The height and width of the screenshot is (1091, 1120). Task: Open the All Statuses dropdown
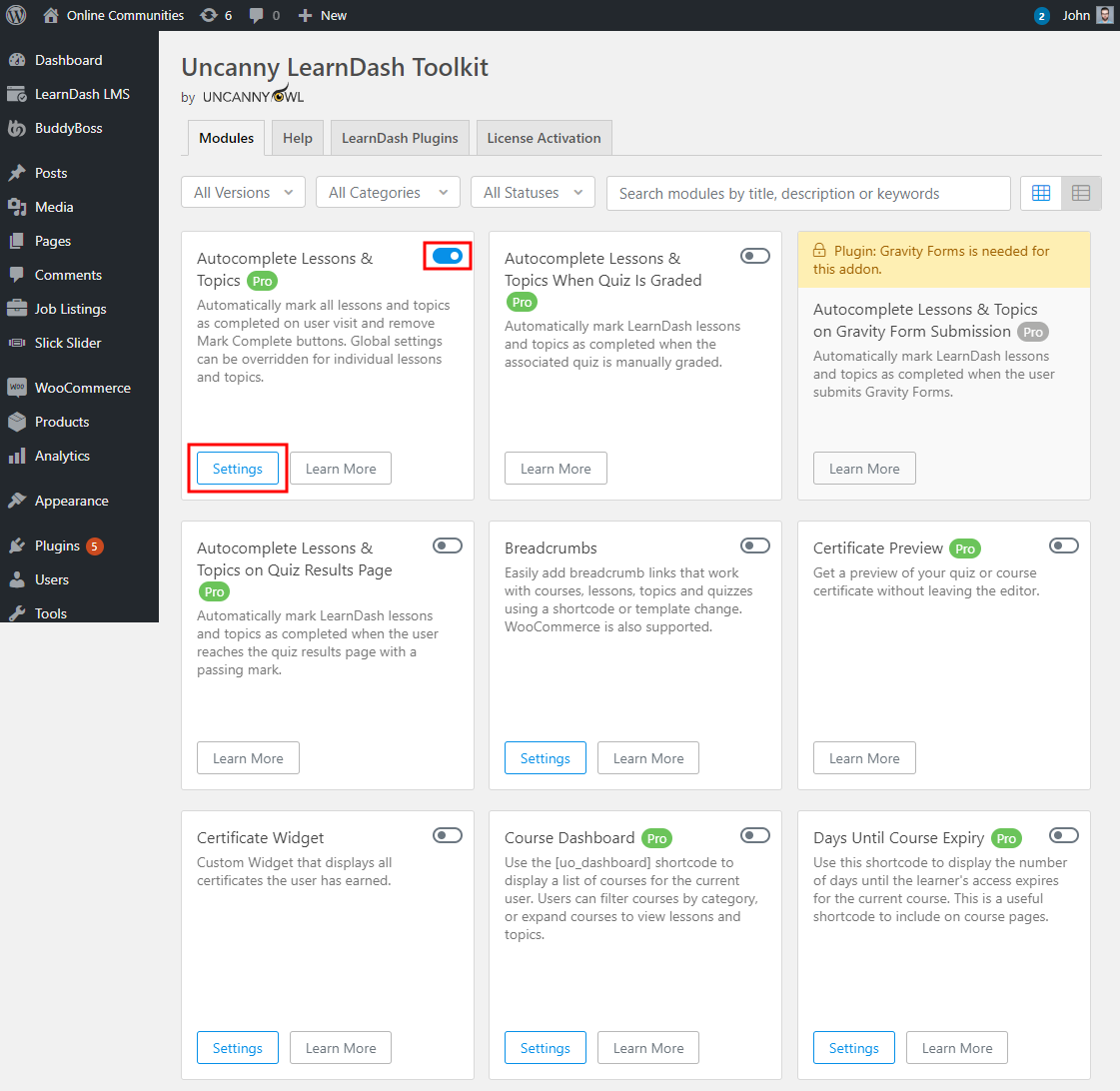533,193
